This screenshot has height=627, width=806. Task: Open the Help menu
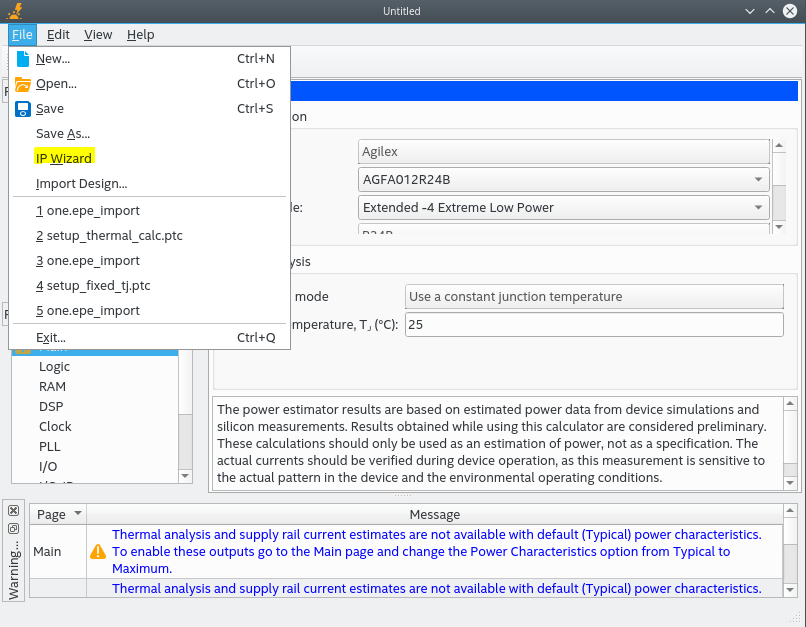click(141, 34)
